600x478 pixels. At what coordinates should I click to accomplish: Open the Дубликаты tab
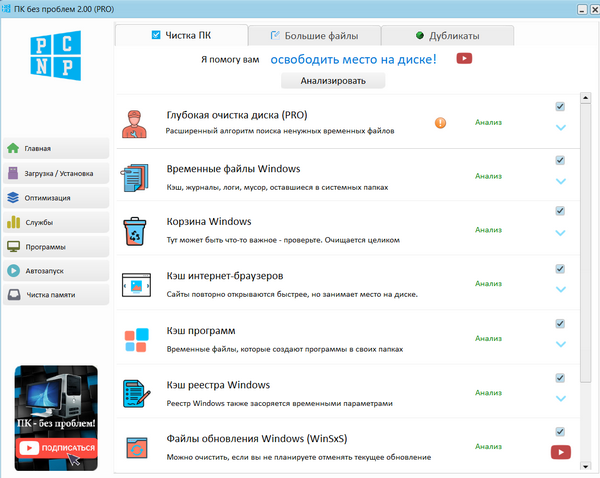pyautogui.click(x=446, y=36)
